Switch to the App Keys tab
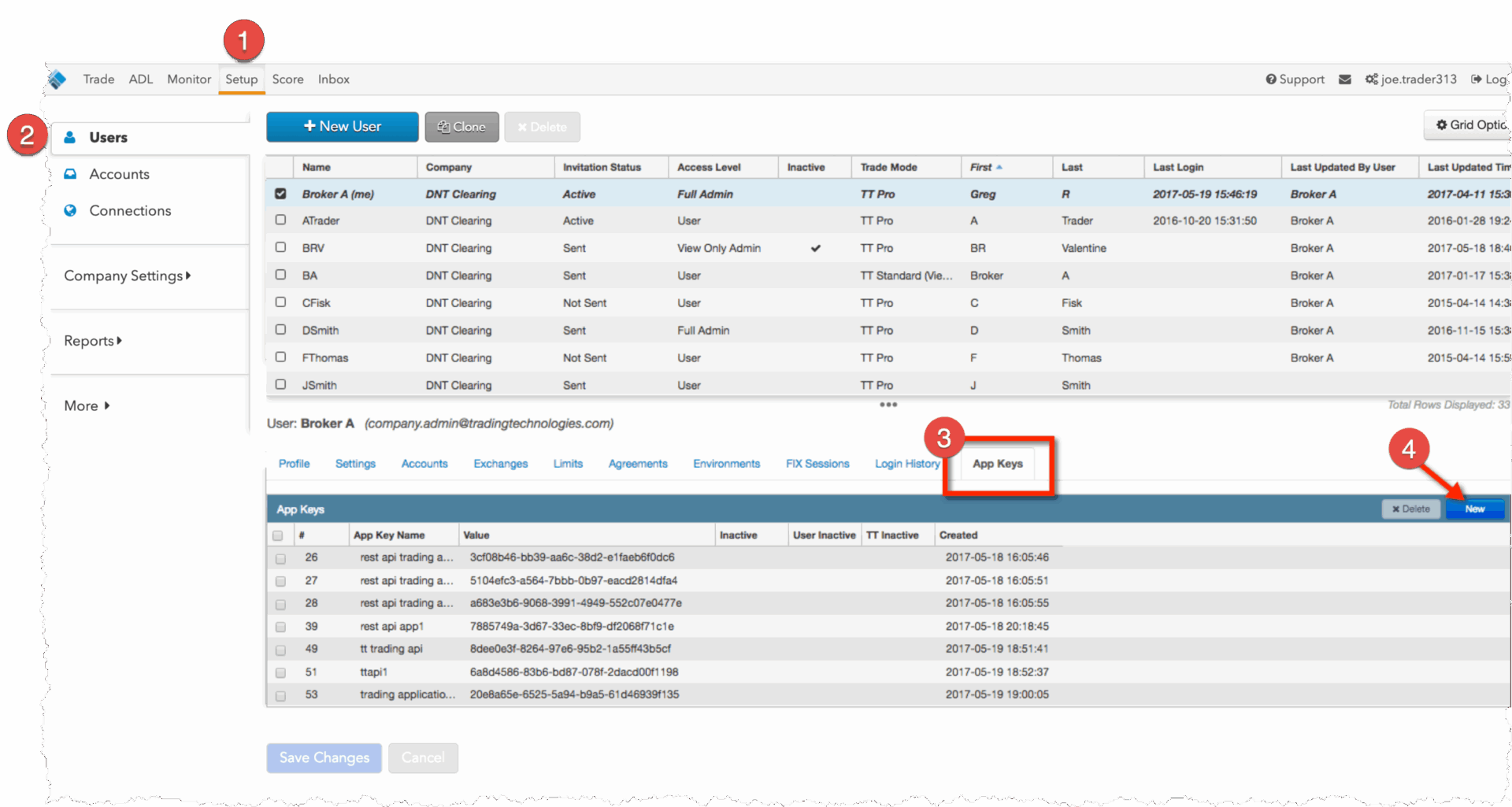Viewport: 1512px width, 807px height. click(998, 464)
